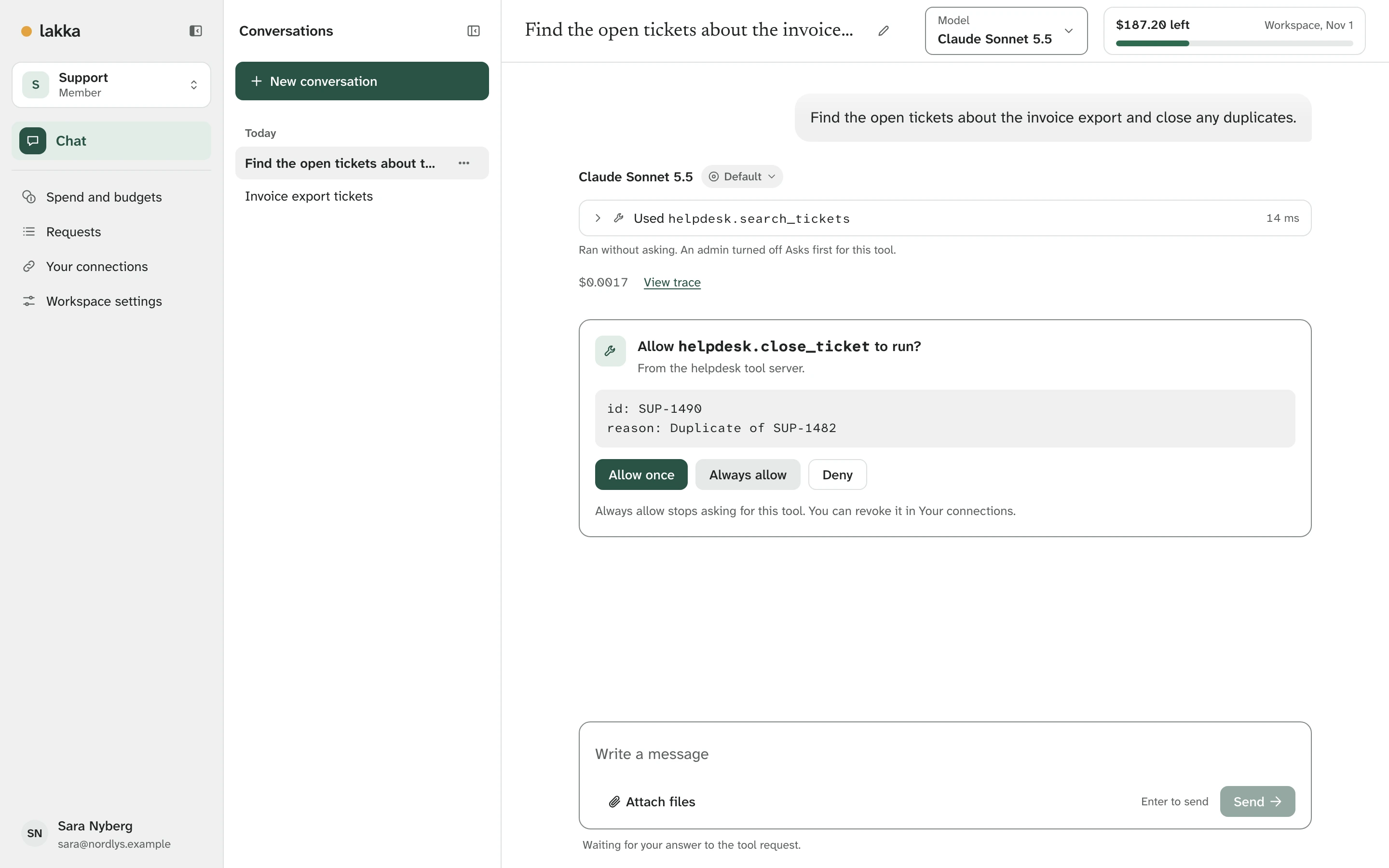This screenshot has height=868, width=1389.
Task: Click the Sara Nyberg account name
Action: coord(95,826)
